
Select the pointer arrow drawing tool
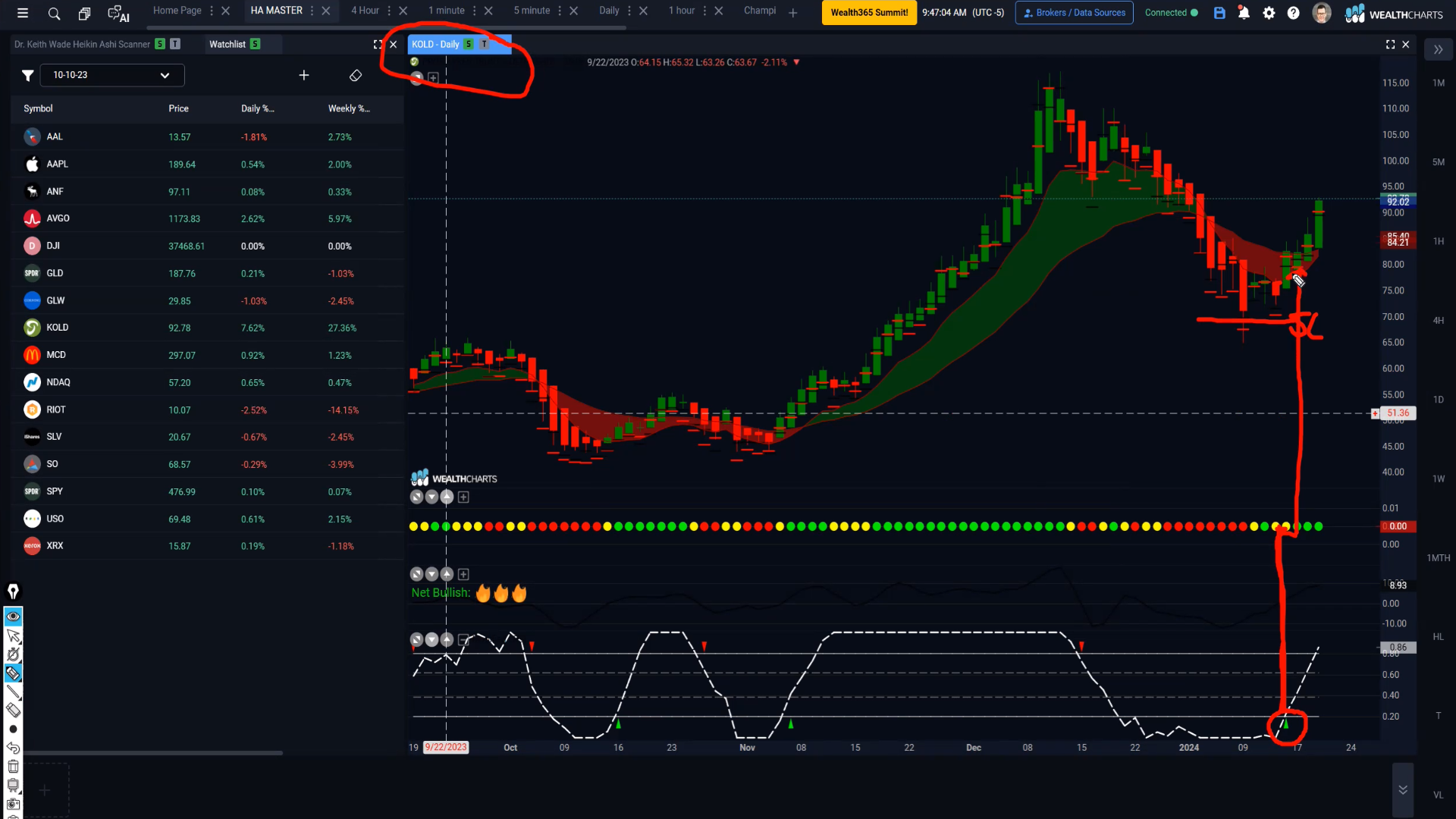point(13,635)
